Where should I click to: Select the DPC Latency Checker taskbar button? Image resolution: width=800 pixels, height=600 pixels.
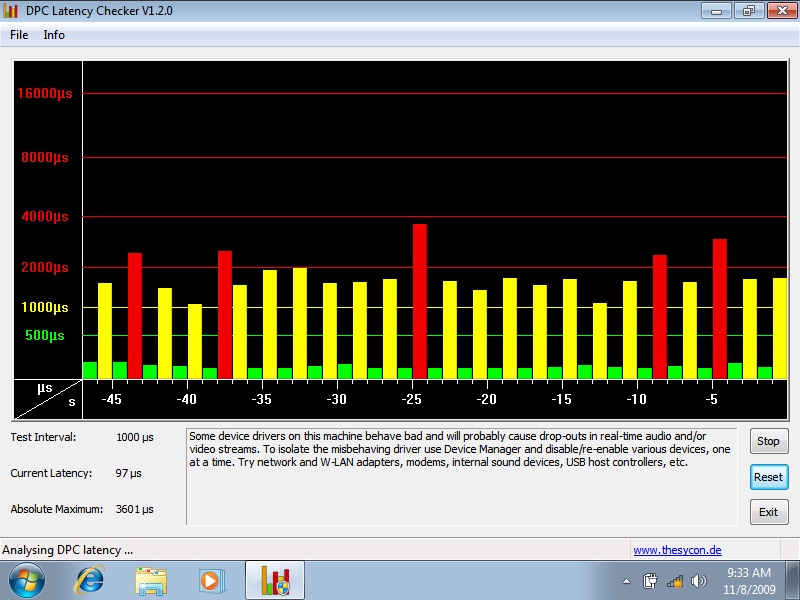(275, 580)
